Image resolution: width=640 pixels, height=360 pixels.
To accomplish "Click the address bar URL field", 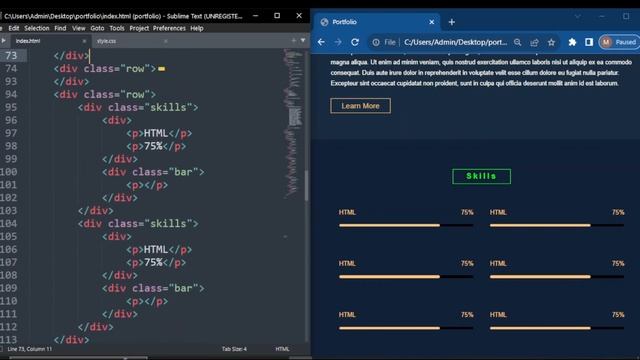I will click(455, 42).
